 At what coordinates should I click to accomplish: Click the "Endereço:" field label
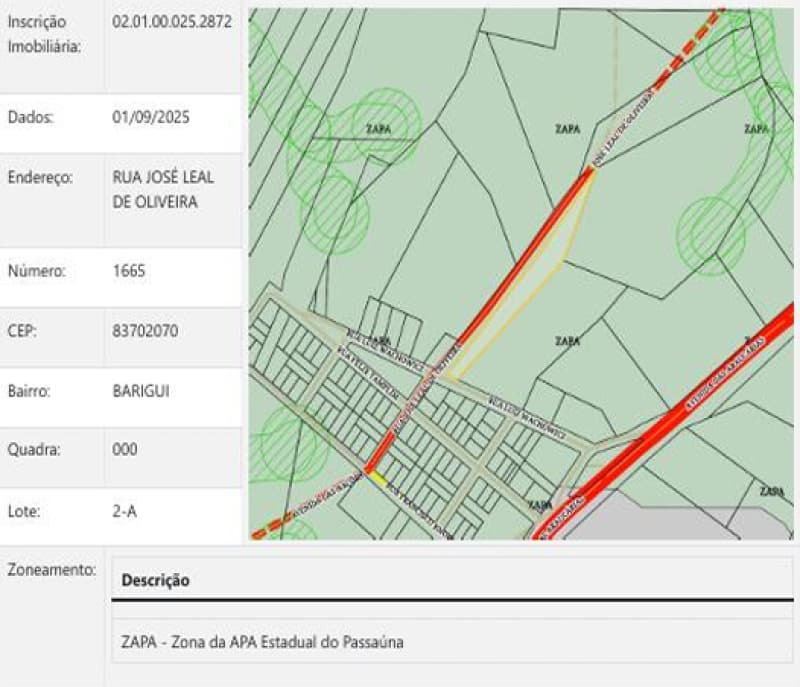[40, 177]
